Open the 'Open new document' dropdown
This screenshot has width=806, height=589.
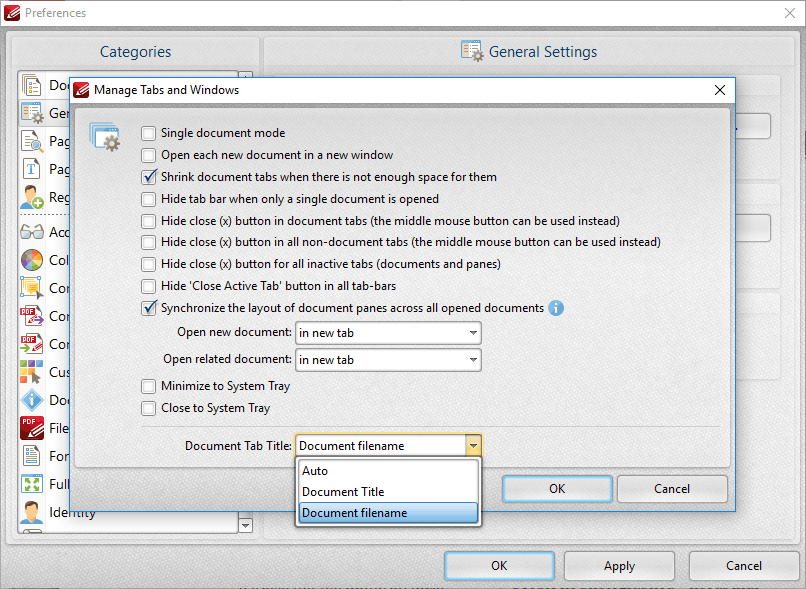click(387, 332)
